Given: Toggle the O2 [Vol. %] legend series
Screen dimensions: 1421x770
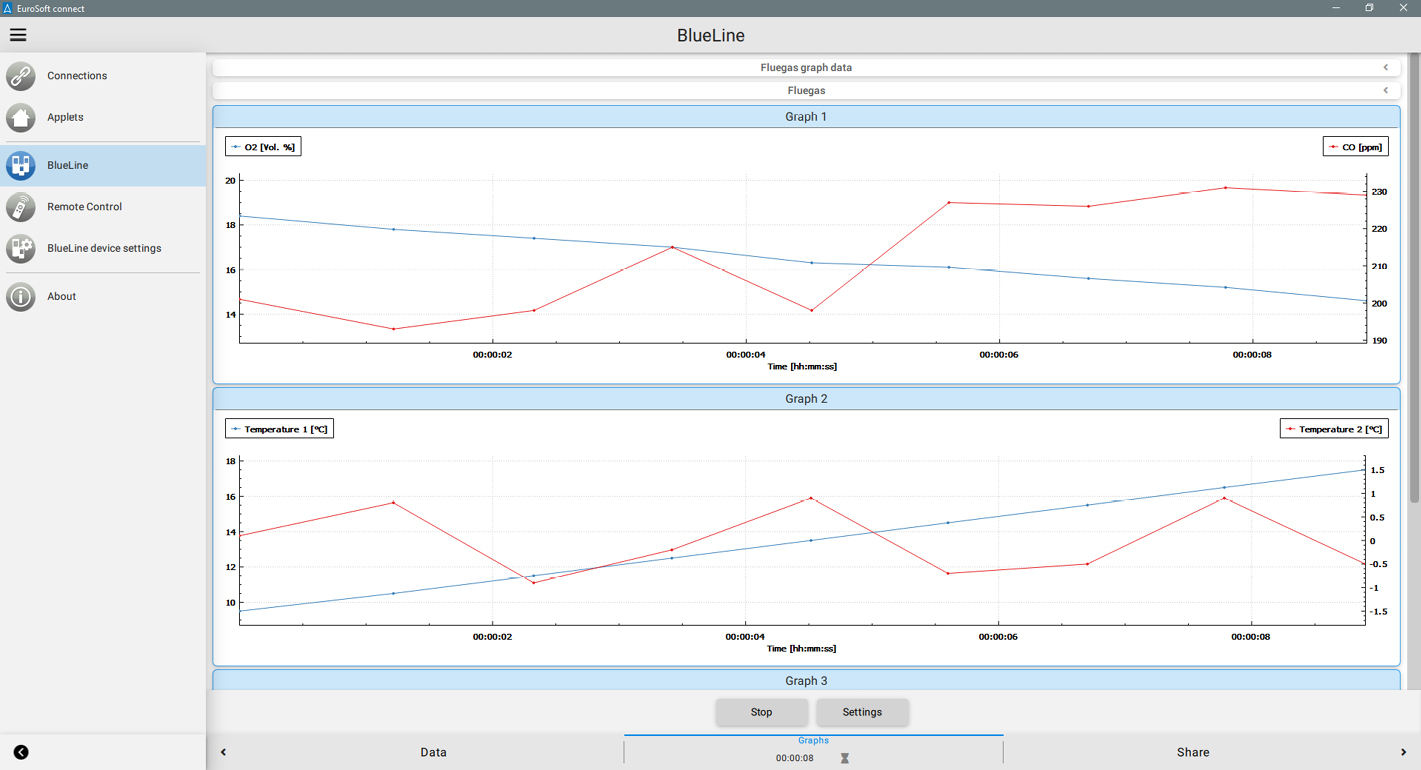Looking at the screenshot, I should click(x=263, y=147).
